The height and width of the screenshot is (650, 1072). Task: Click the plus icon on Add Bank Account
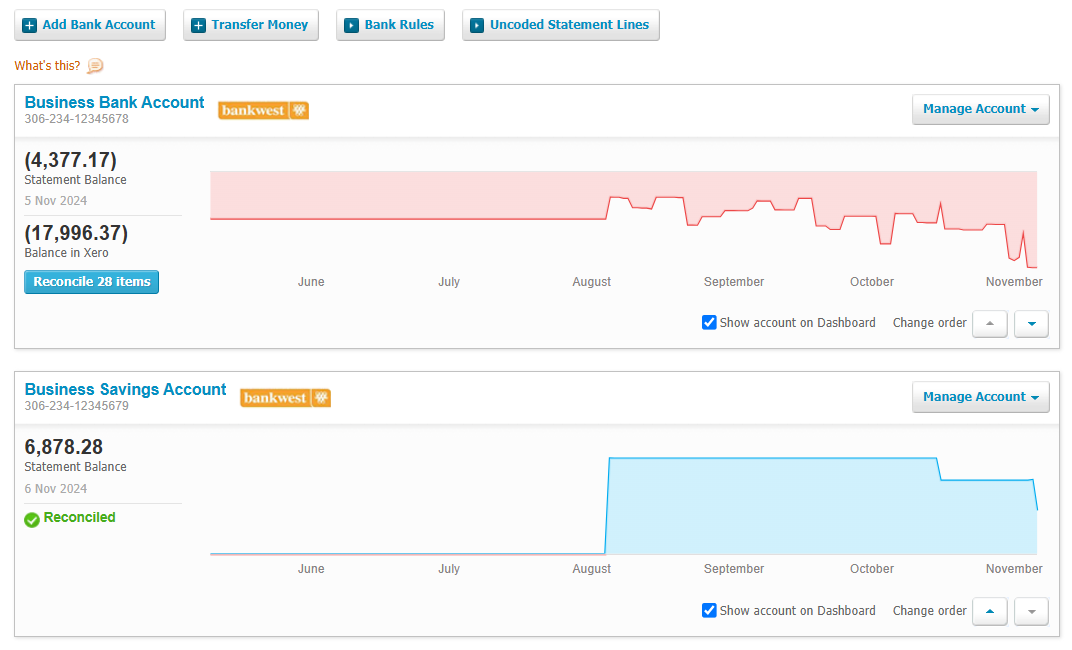[x=29, y=26]
